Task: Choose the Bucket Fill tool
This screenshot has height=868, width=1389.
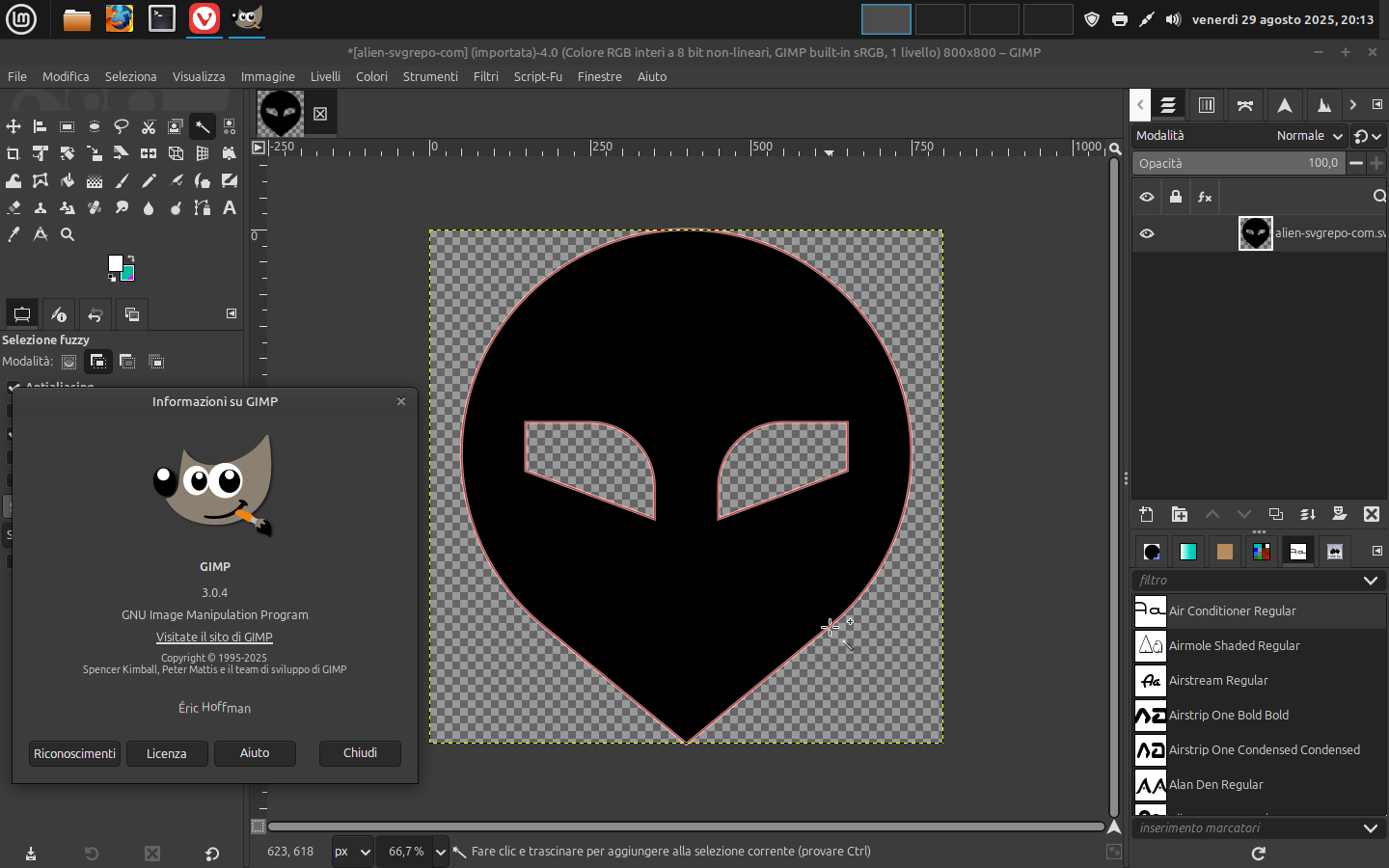Action: pos(68,180)
